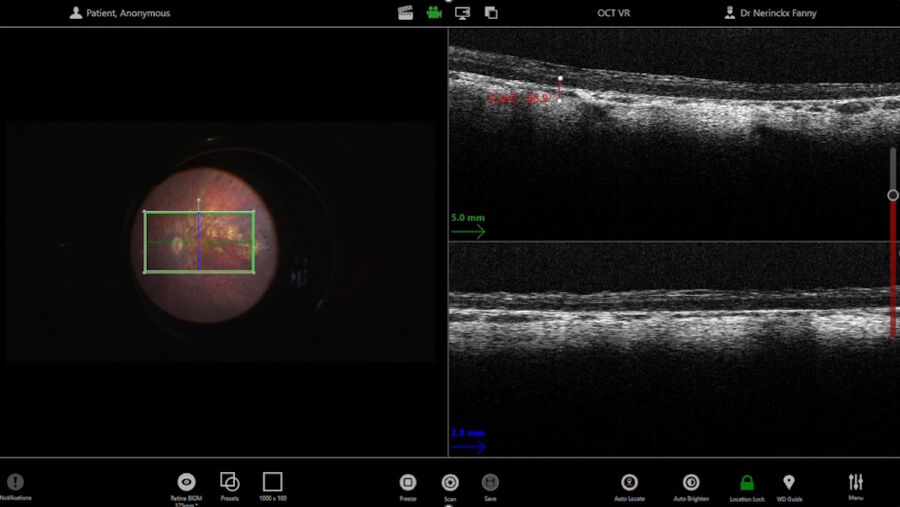Open the Notifications panel
Image resolution: width=900 pixels, height=507 pixels.
pos(15,486)
